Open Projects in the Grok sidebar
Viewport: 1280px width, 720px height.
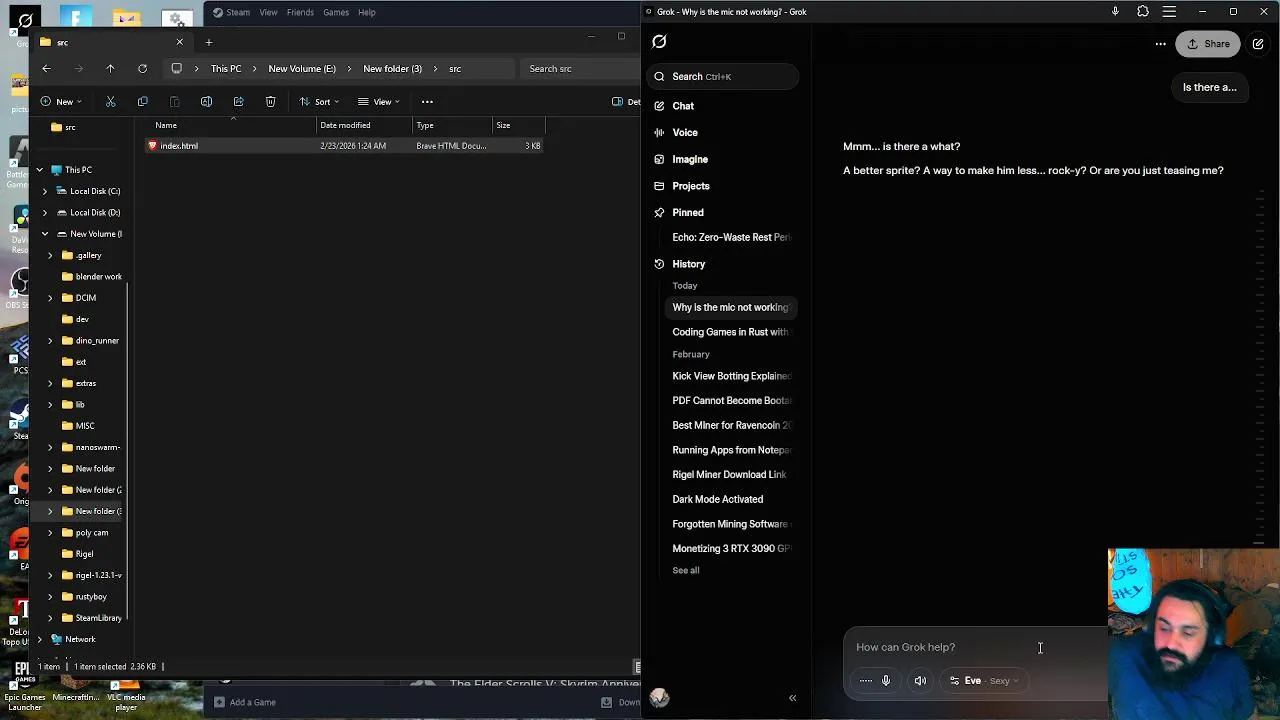(691, 186)
